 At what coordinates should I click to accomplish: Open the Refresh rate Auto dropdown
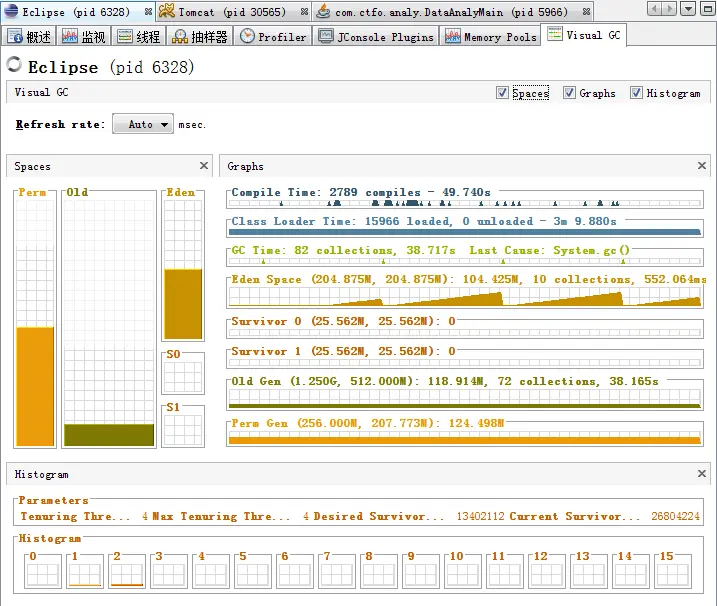143,124
